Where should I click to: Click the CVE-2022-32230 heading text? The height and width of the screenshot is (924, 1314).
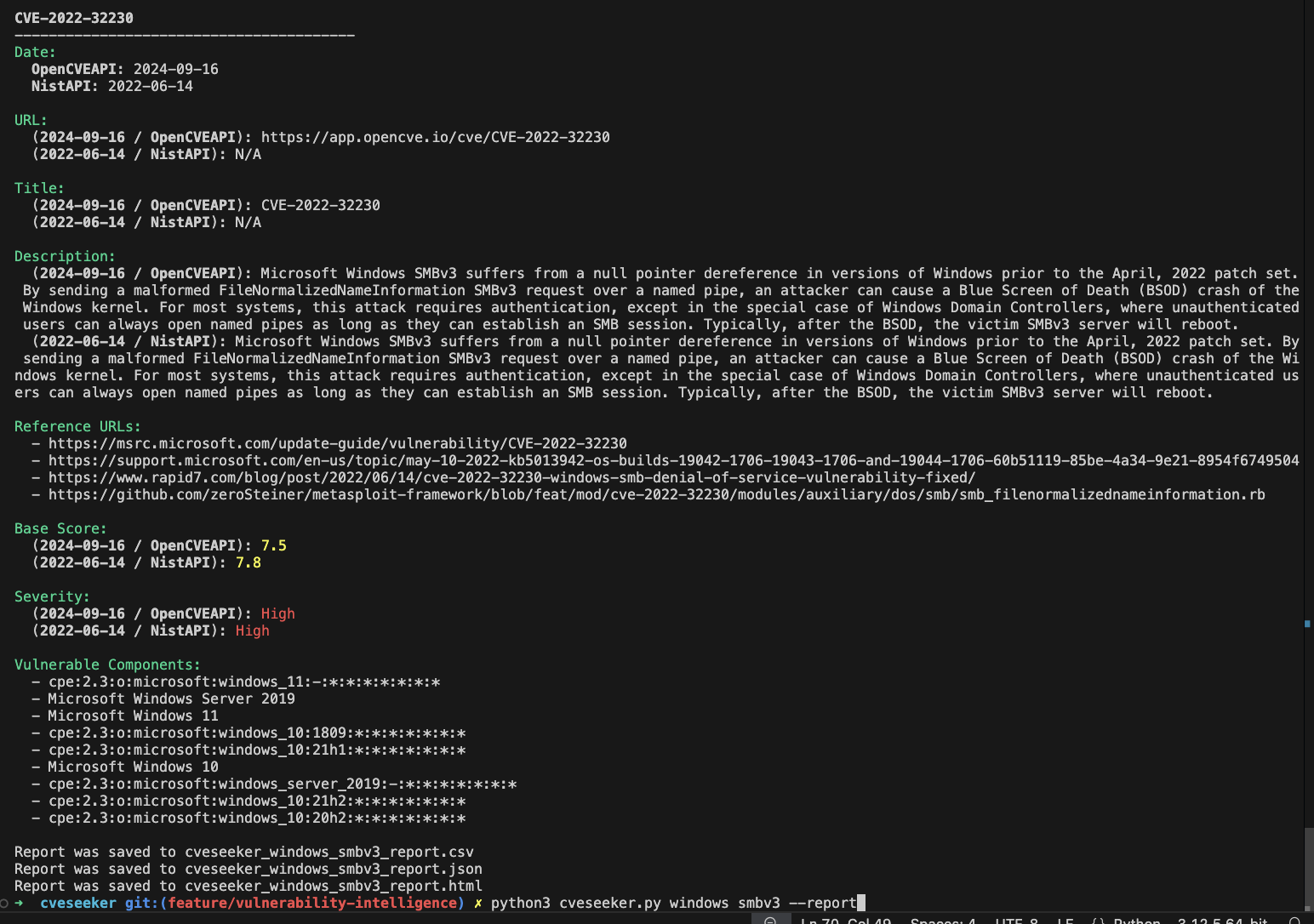[74, 18]
